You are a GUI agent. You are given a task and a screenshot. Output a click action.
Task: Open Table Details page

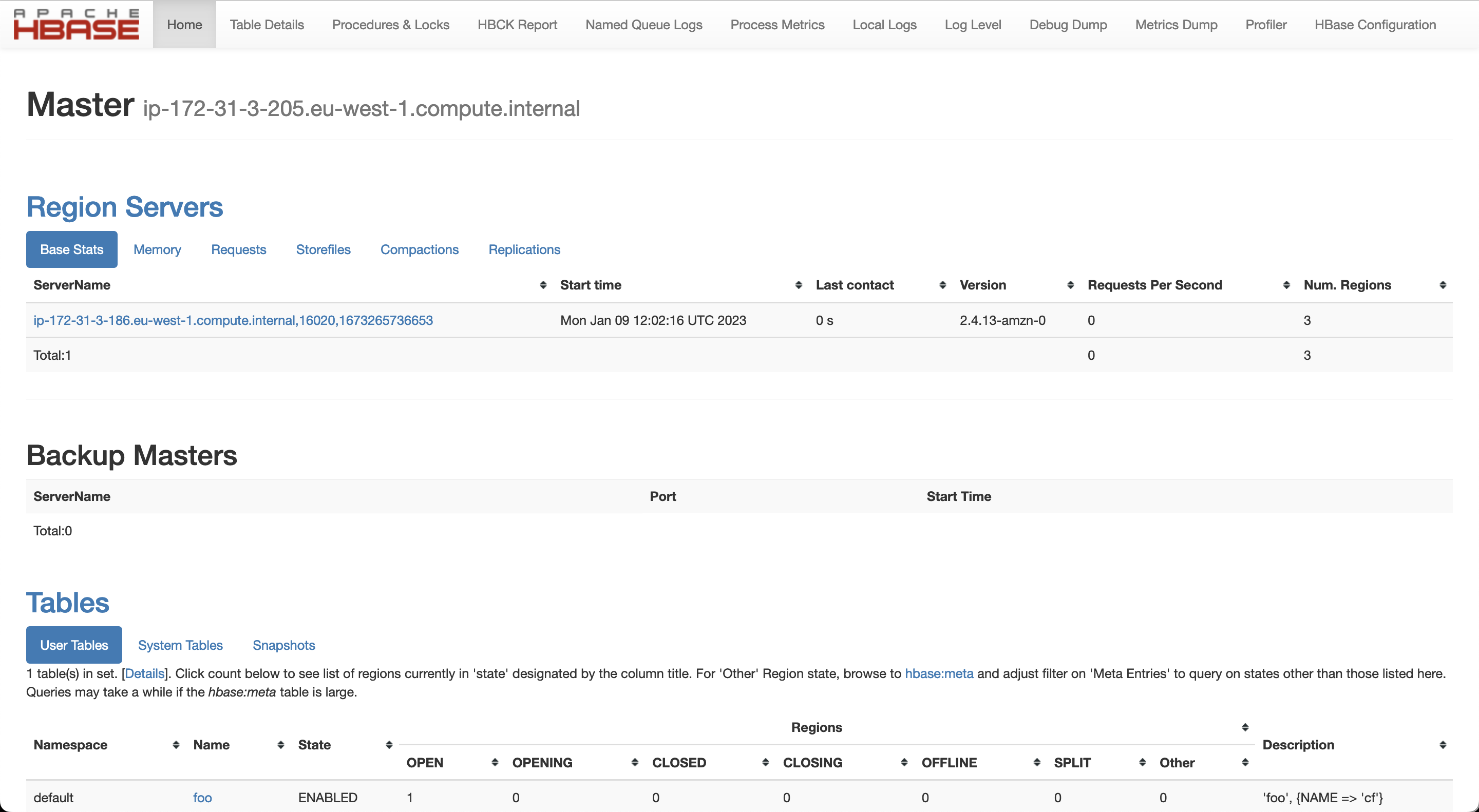pos(267,25)
